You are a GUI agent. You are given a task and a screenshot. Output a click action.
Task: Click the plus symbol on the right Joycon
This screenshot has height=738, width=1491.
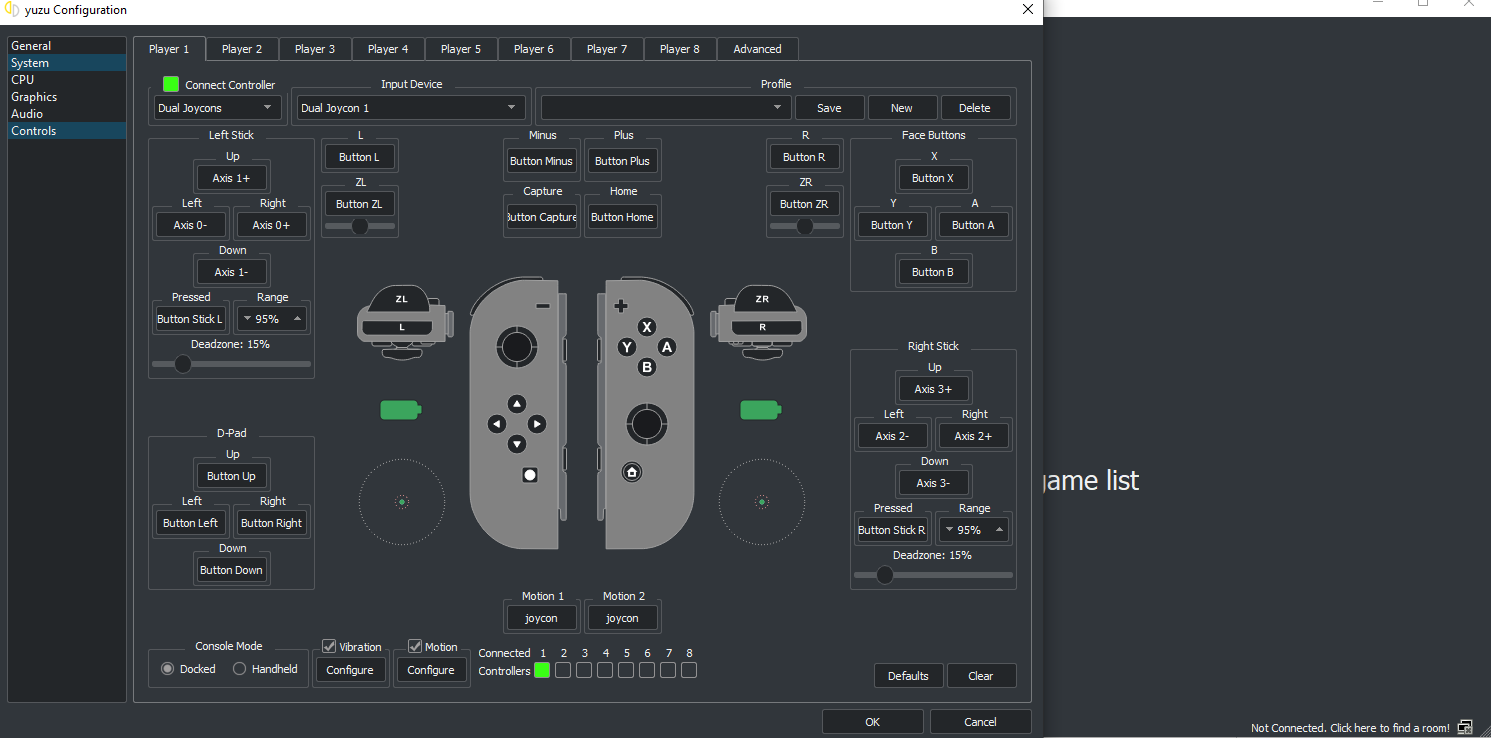click(621, 306)
